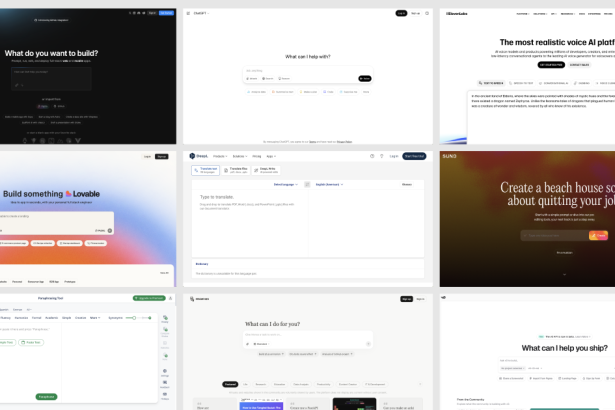Click ElevenLabs Contact Sales button
This screenshot has height=410, width=615.
pyautogui.click(x=579, y=65)
